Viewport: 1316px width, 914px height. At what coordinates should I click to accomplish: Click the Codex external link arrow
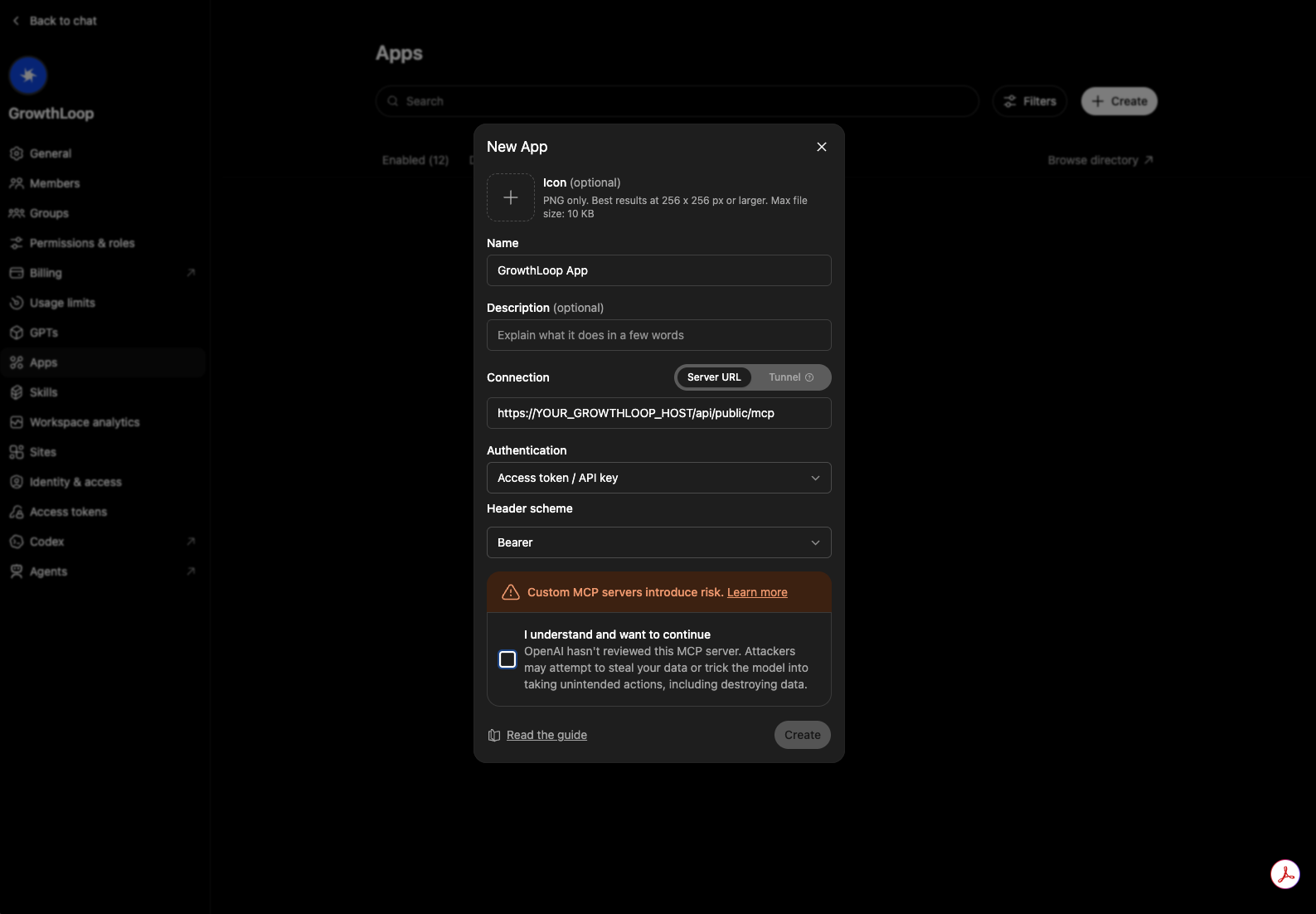point(191,542)
